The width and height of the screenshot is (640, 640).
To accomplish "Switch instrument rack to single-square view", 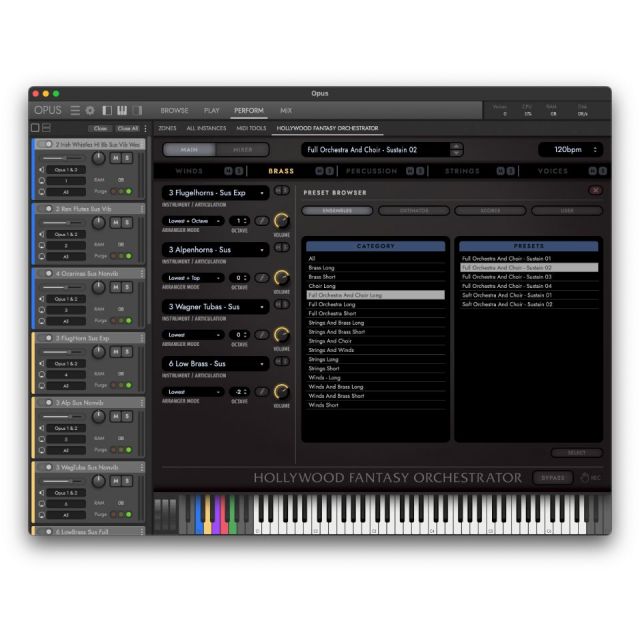I will pos(36,128).
